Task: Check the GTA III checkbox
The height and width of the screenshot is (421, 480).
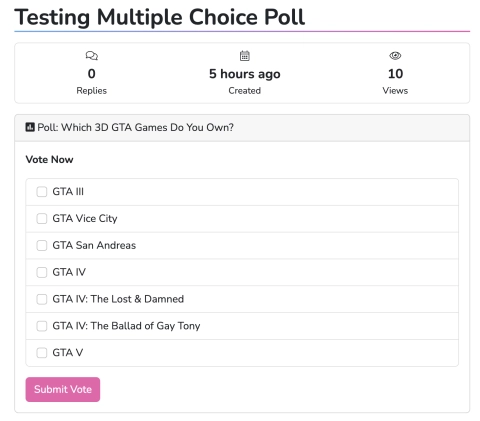Action: point(42,192)
